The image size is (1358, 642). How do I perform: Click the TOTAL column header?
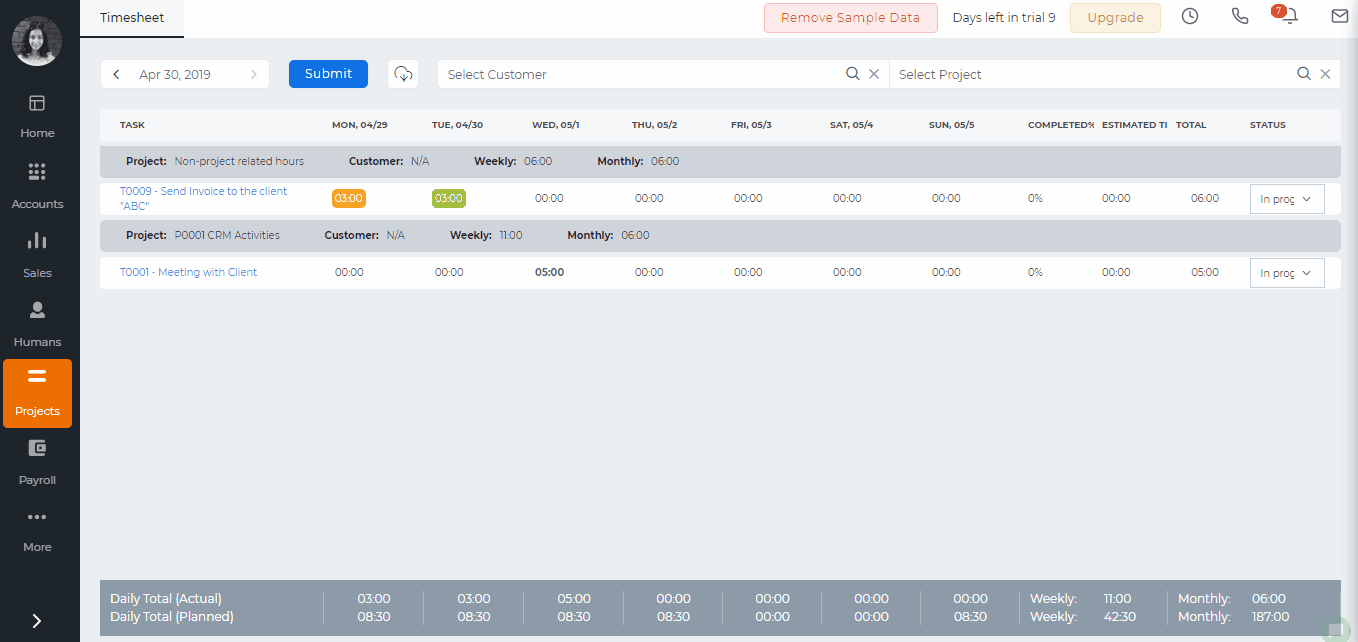[x=1191, y=125]
